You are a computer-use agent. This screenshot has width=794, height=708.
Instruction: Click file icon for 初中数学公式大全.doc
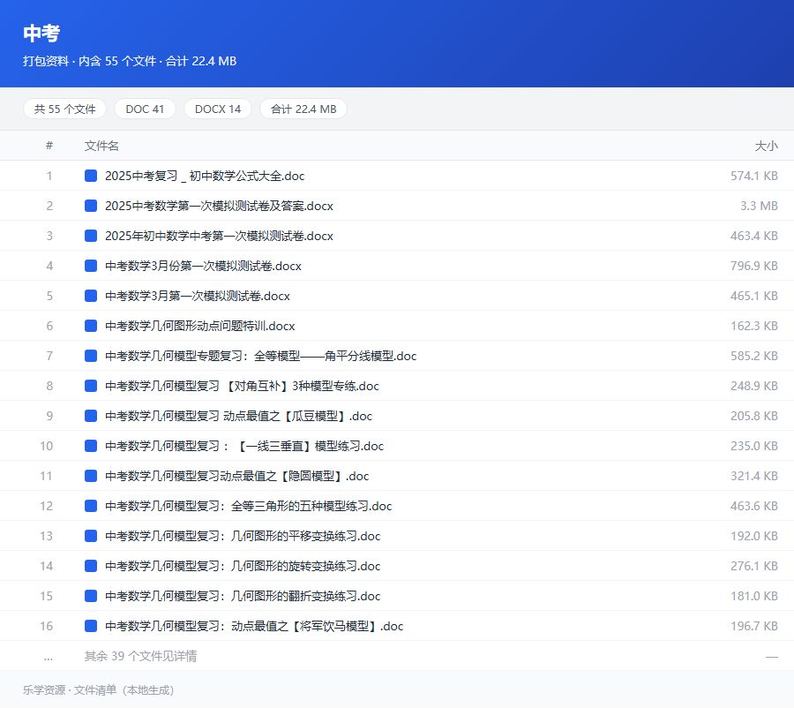pyautogui.click(x=91, y=176)
